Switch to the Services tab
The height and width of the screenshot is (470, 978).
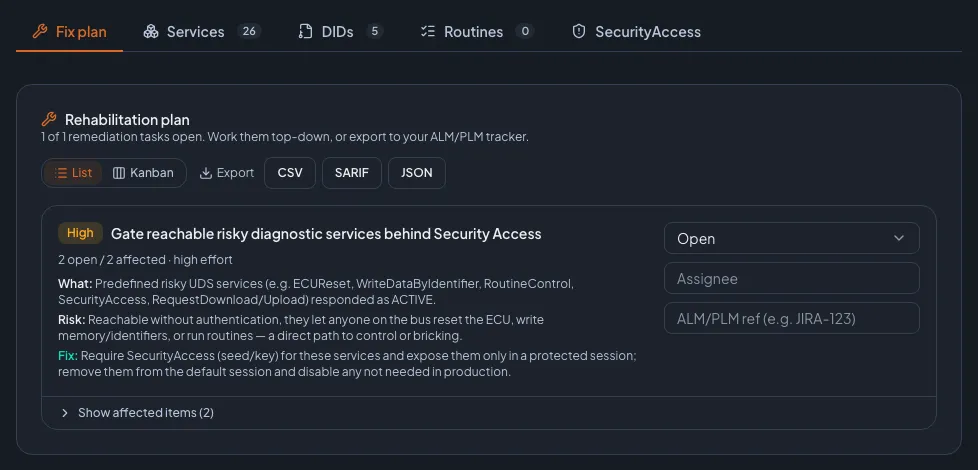pos(201,32)
